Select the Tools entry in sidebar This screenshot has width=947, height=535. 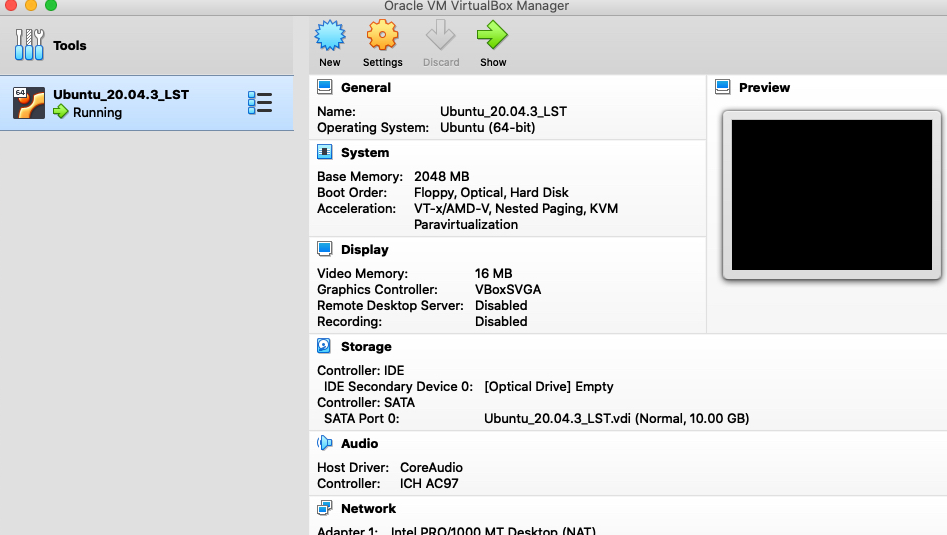(x=147, y=45)
